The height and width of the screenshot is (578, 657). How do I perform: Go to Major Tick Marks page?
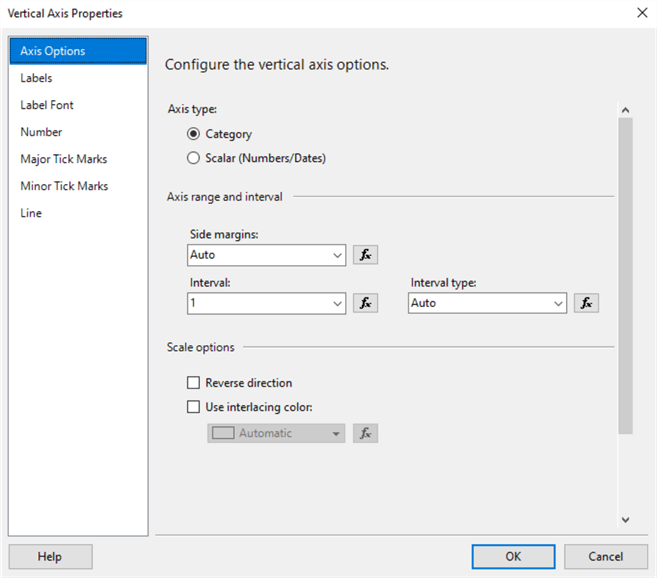click(x=64, y=159)
